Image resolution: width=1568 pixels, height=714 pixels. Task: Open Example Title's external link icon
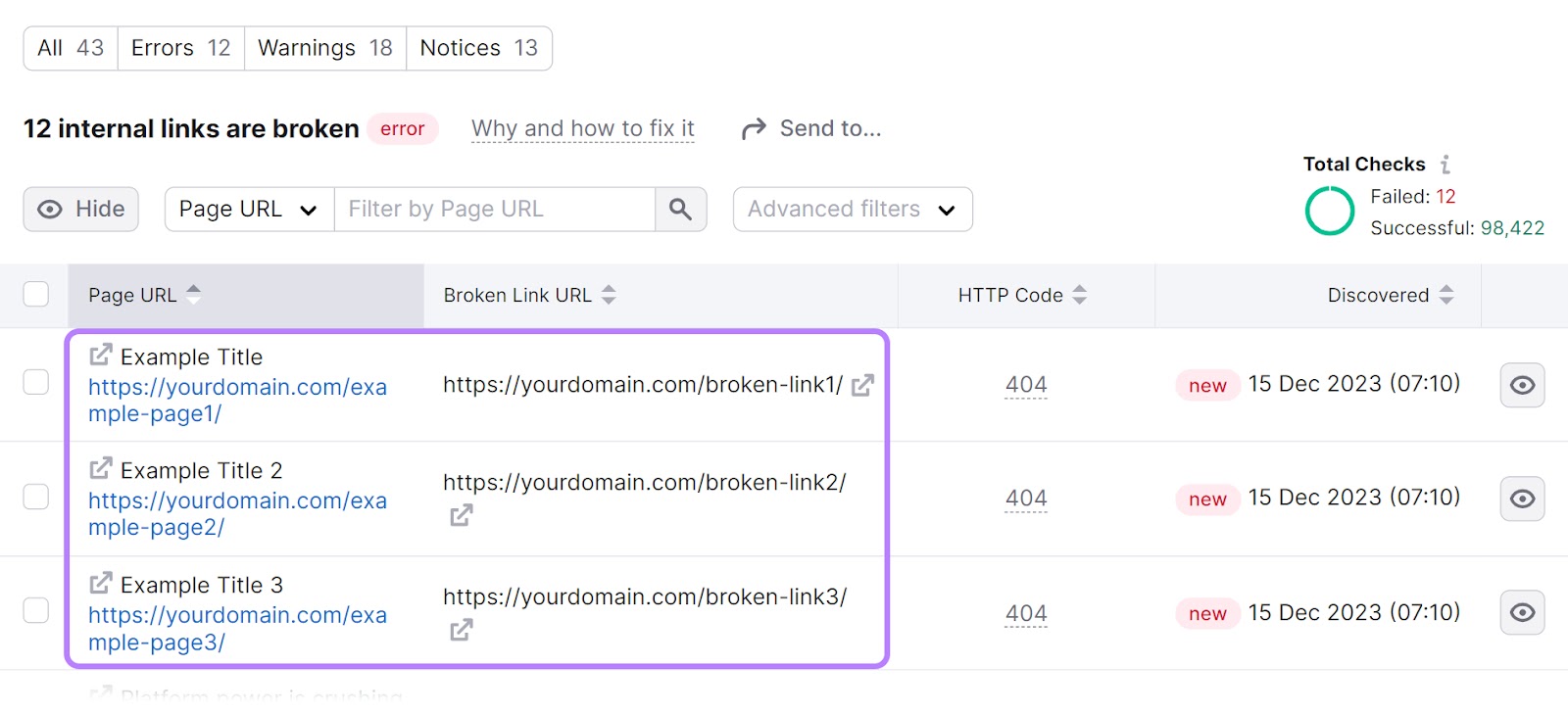coord(99,357)
